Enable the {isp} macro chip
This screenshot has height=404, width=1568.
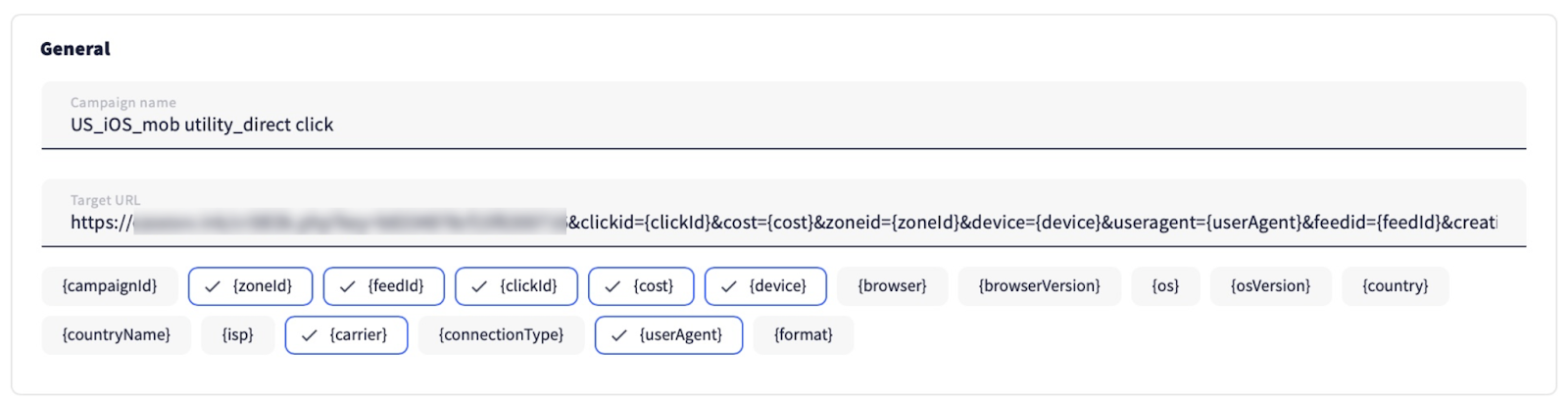point(237,335)
